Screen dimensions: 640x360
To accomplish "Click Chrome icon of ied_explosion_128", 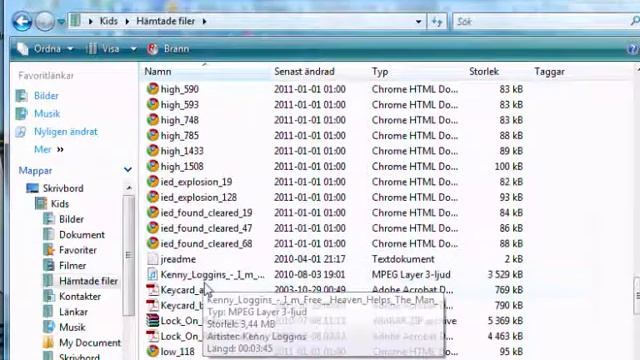I will [x=153, y=197].
